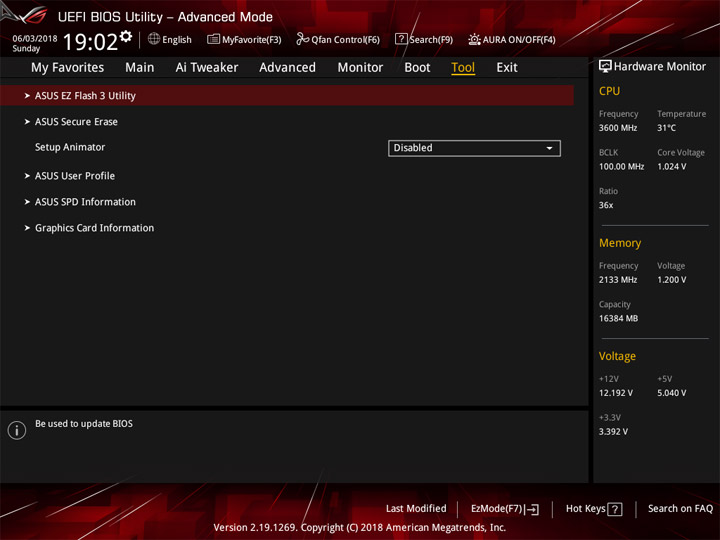
Task: Click the Voltage section heading
Action: pos(617,356)
